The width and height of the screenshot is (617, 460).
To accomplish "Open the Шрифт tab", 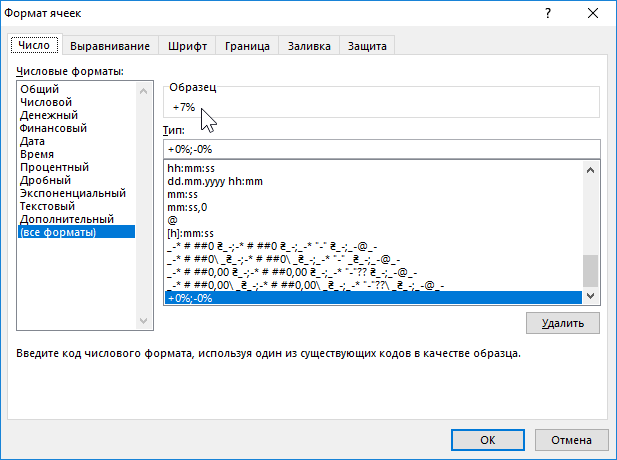I will (x=187, y=46).
